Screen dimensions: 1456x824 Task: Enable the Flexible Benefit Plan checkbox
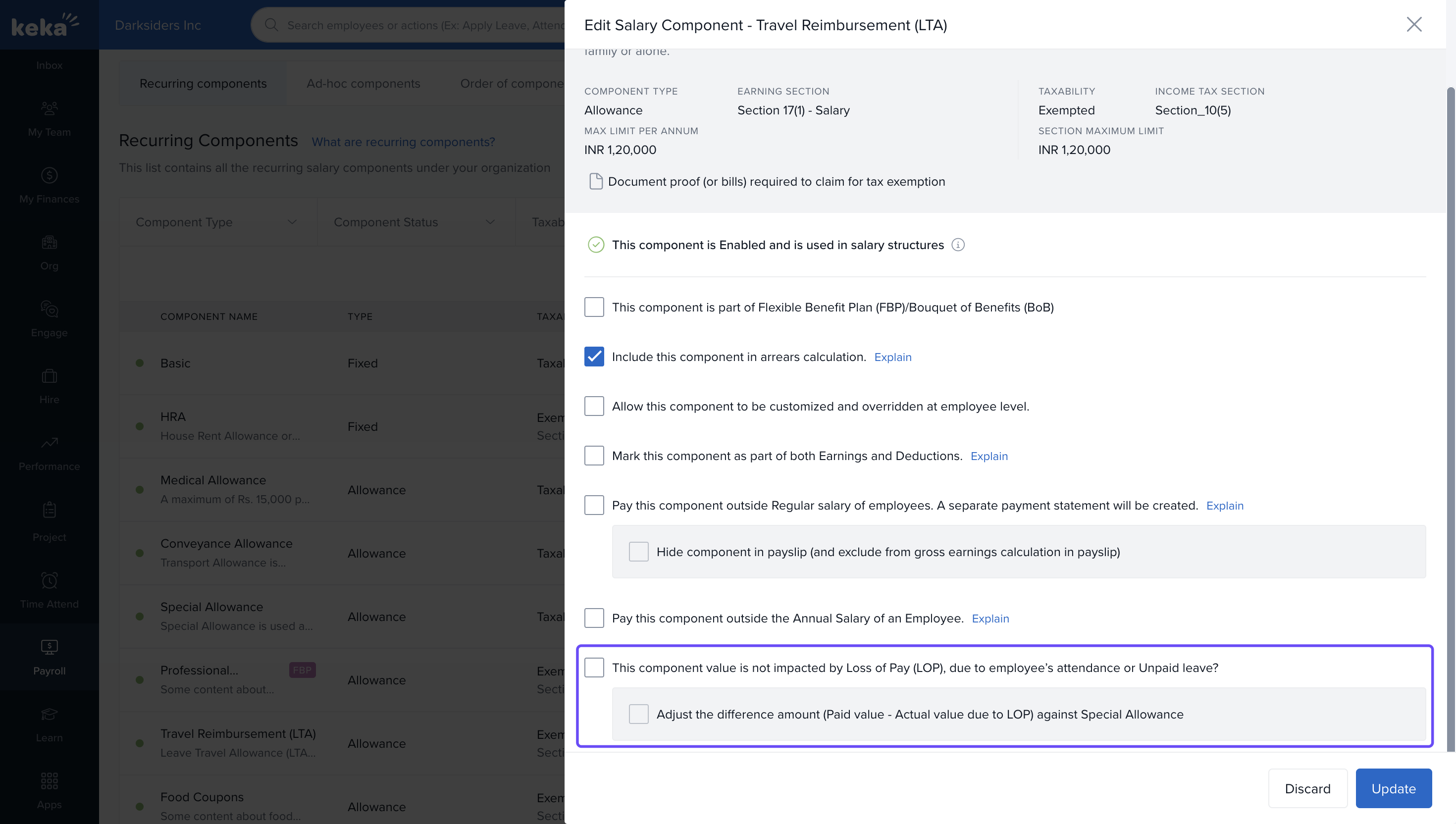pyautogui.click(x=594, y=308)
